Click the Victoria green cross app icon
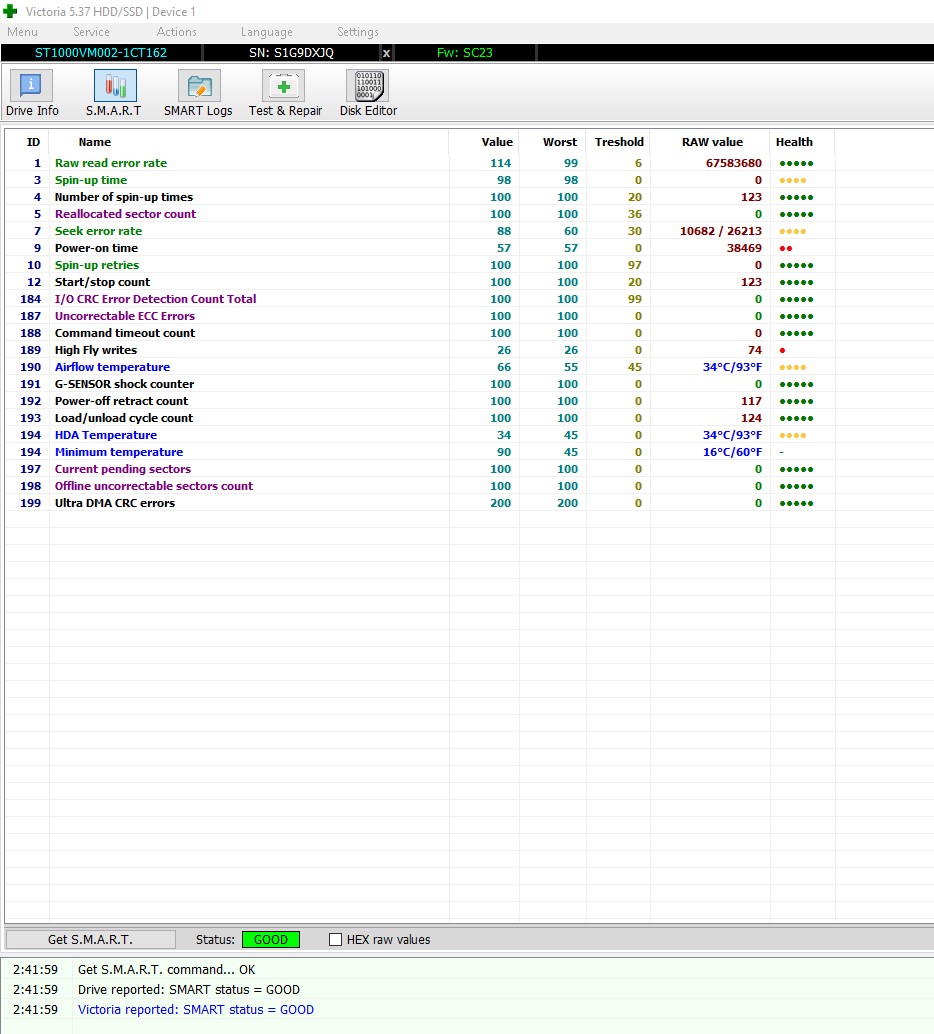Viewport: 934px width, 1034px height. point(11,11)
